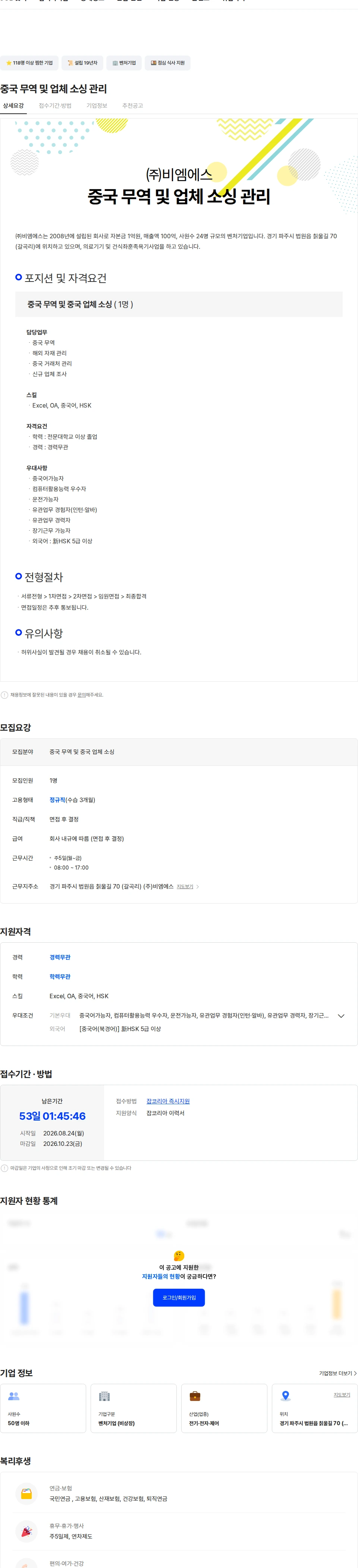This screenshot has width=358, height=1568.
Task: Click the 정규직 employment type link
Action: 57,800
